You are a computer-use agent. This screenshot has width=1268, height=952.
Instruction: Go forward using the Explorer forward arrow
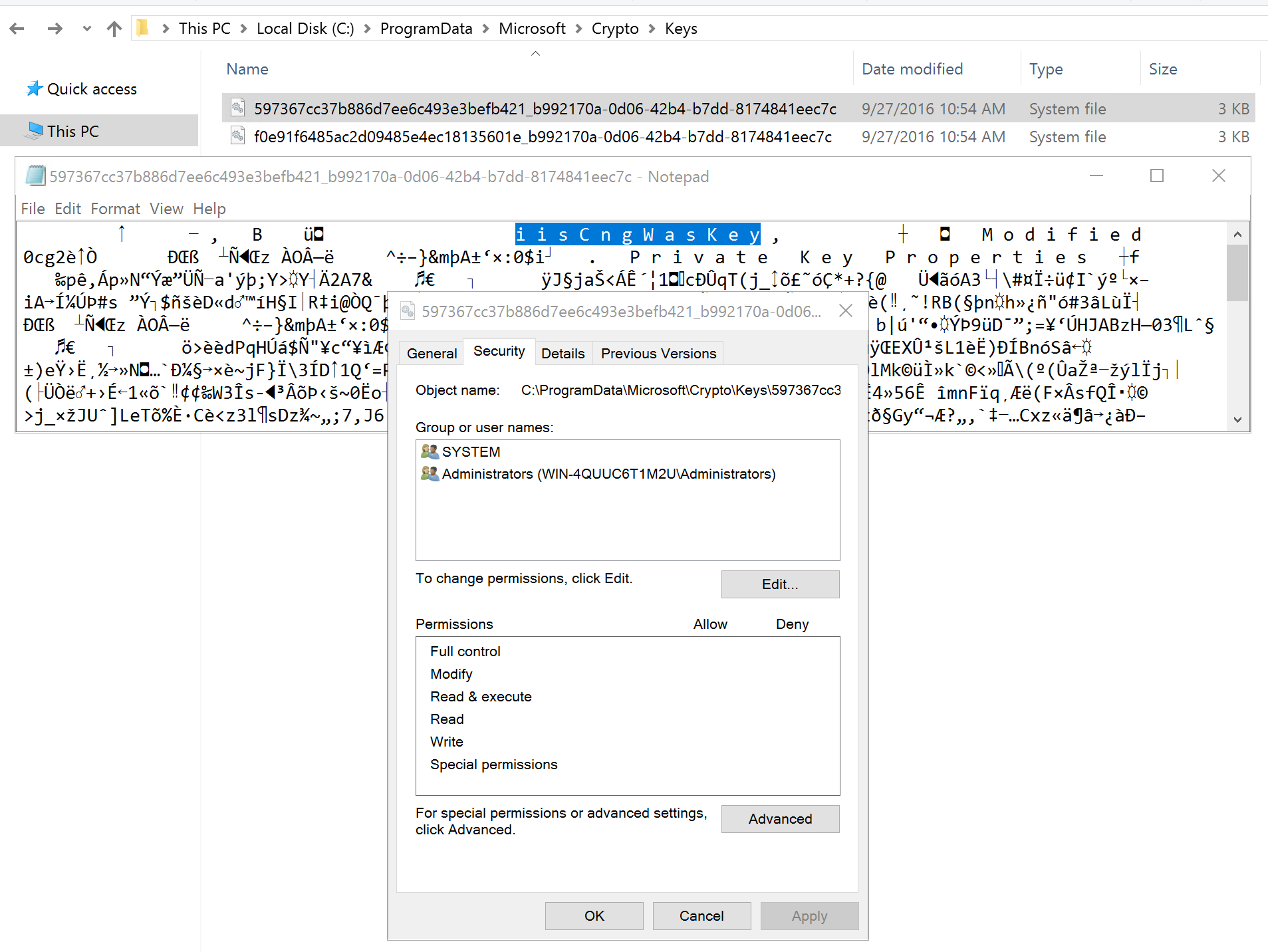(55, 29)
